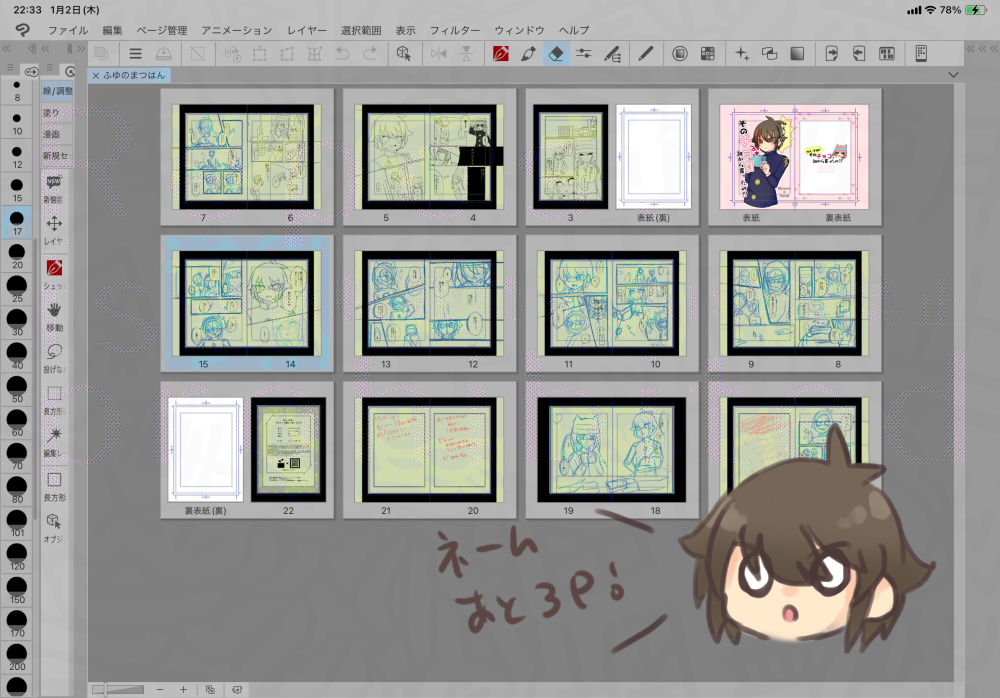Open the canvas tab list chevron dropdown

coord(951,75)
